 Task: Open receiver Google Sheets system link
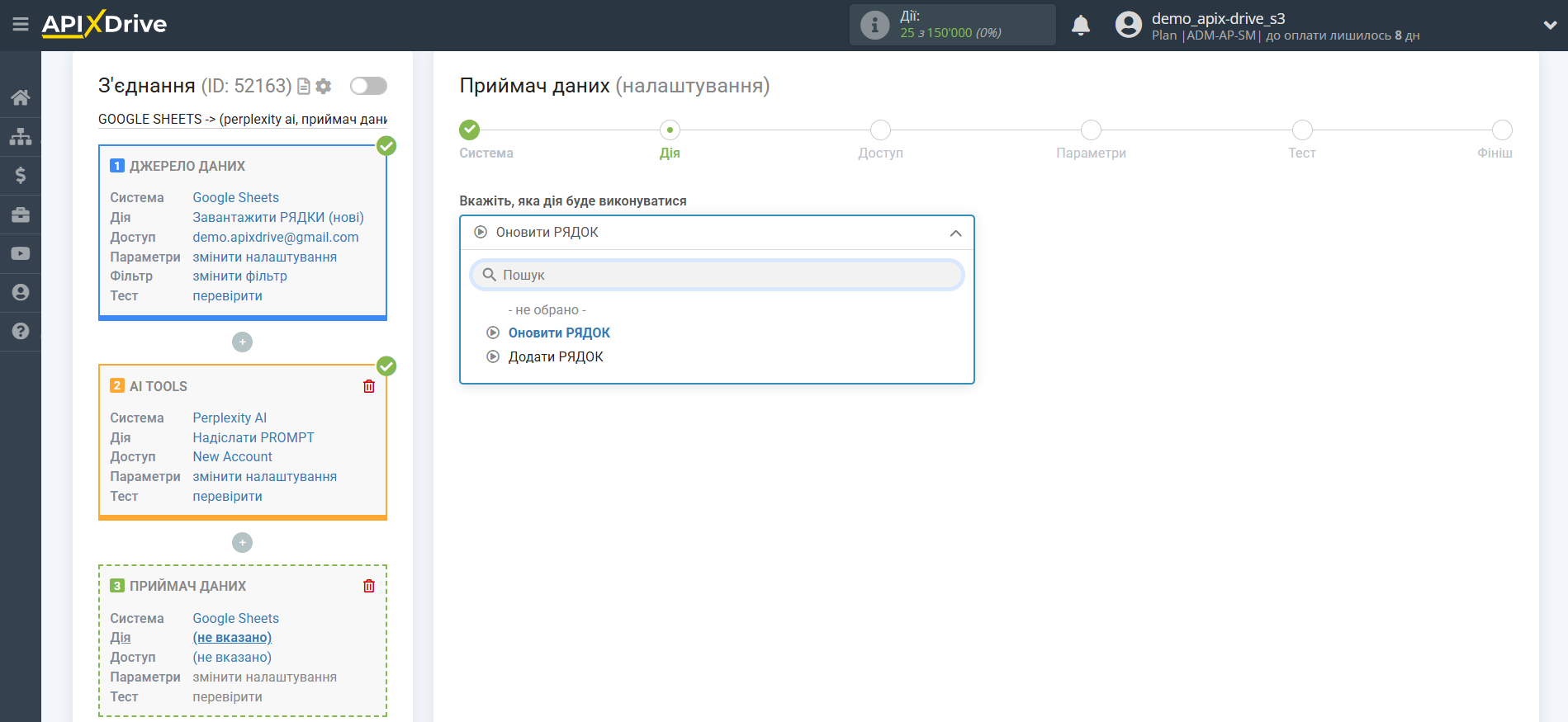236,618
